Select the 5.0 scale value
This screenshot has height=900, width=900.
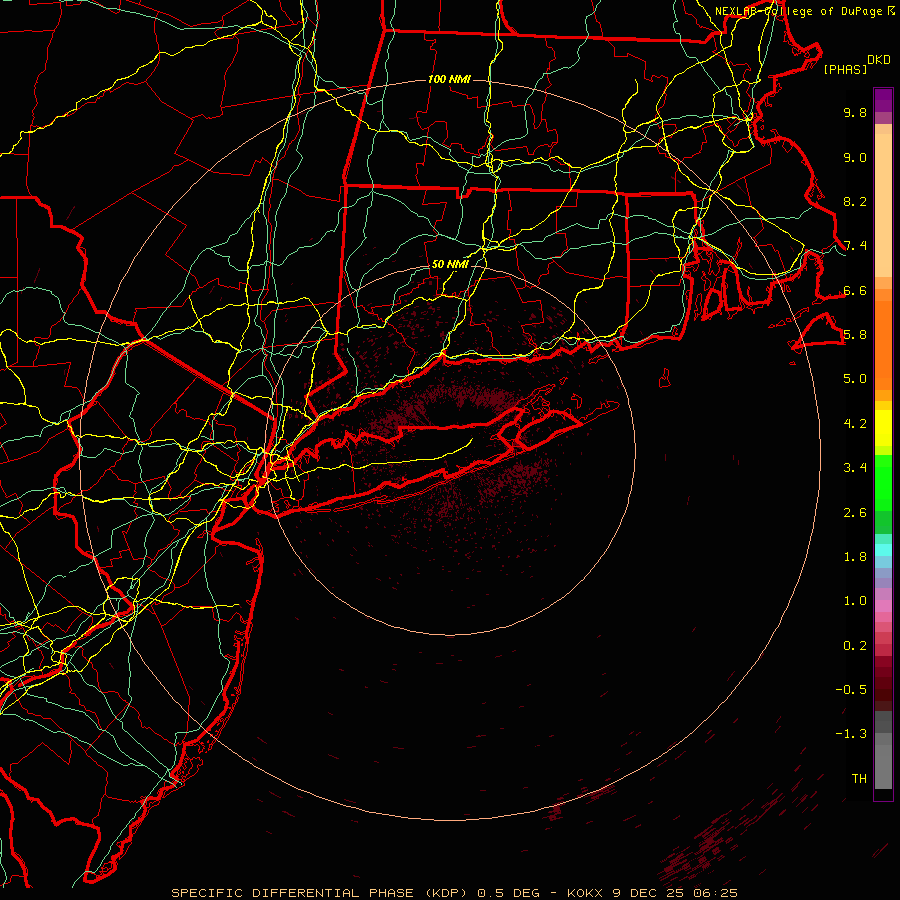tap(855, 379)
